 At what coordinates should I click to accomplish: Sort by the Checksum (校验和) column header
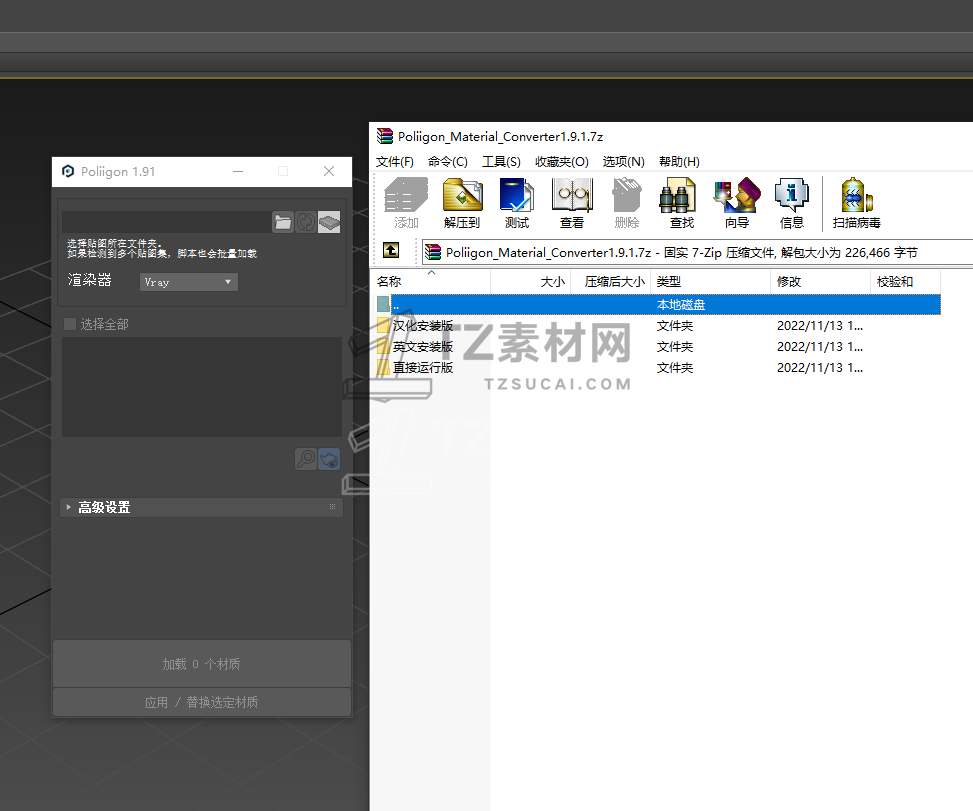(x=906, y=282)
